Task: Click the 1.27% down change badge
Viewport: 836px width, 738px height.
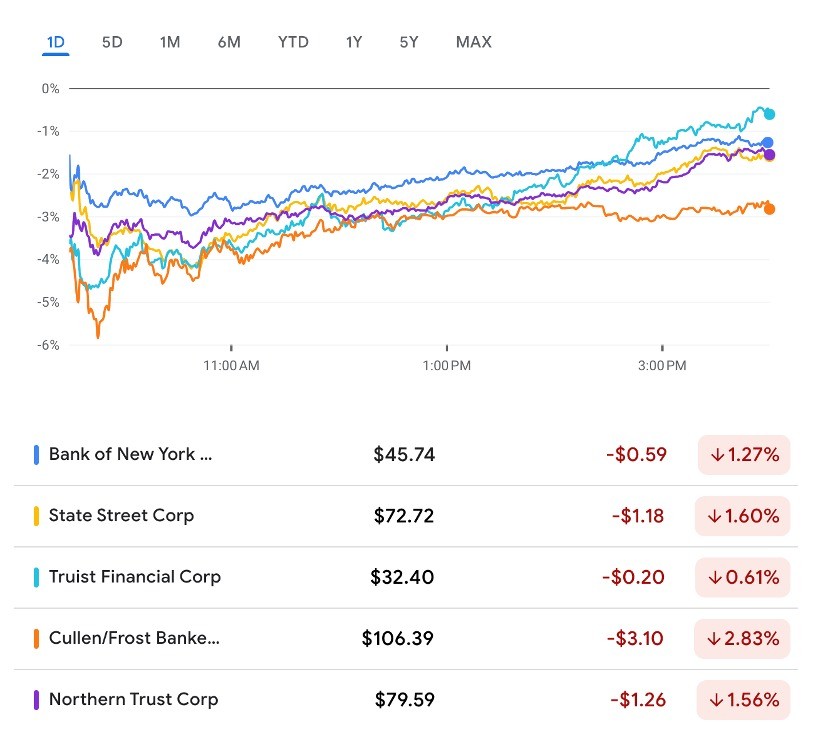Action: pyautogui.click(x=744, y=455)
